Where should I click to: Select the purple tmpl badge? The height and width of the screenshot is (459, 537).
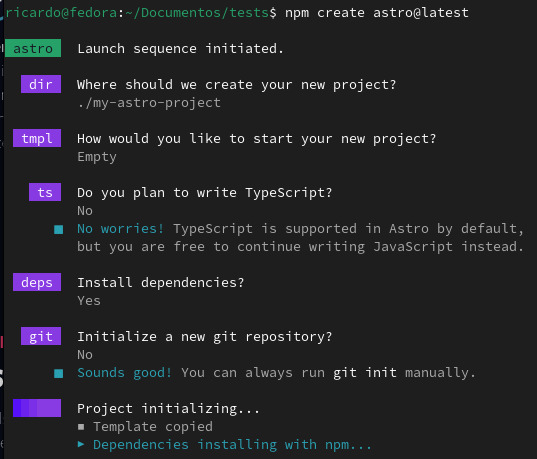(37, 138)
